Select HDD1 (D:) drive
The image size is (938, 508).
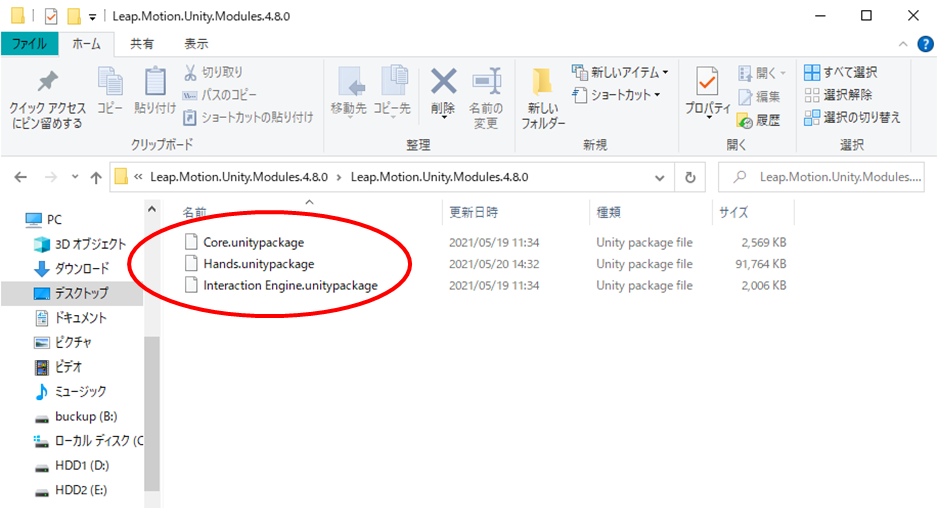coord(72,466)
